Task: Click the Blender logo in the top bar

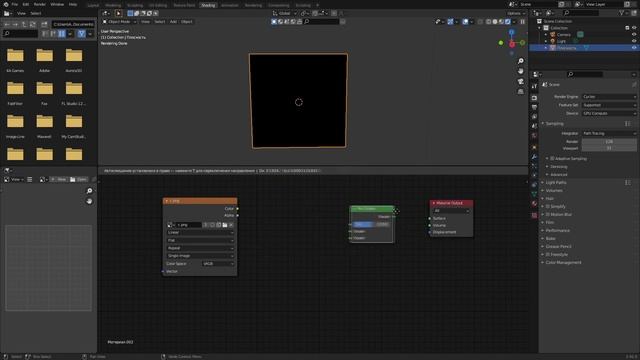Action: (6, 4)
